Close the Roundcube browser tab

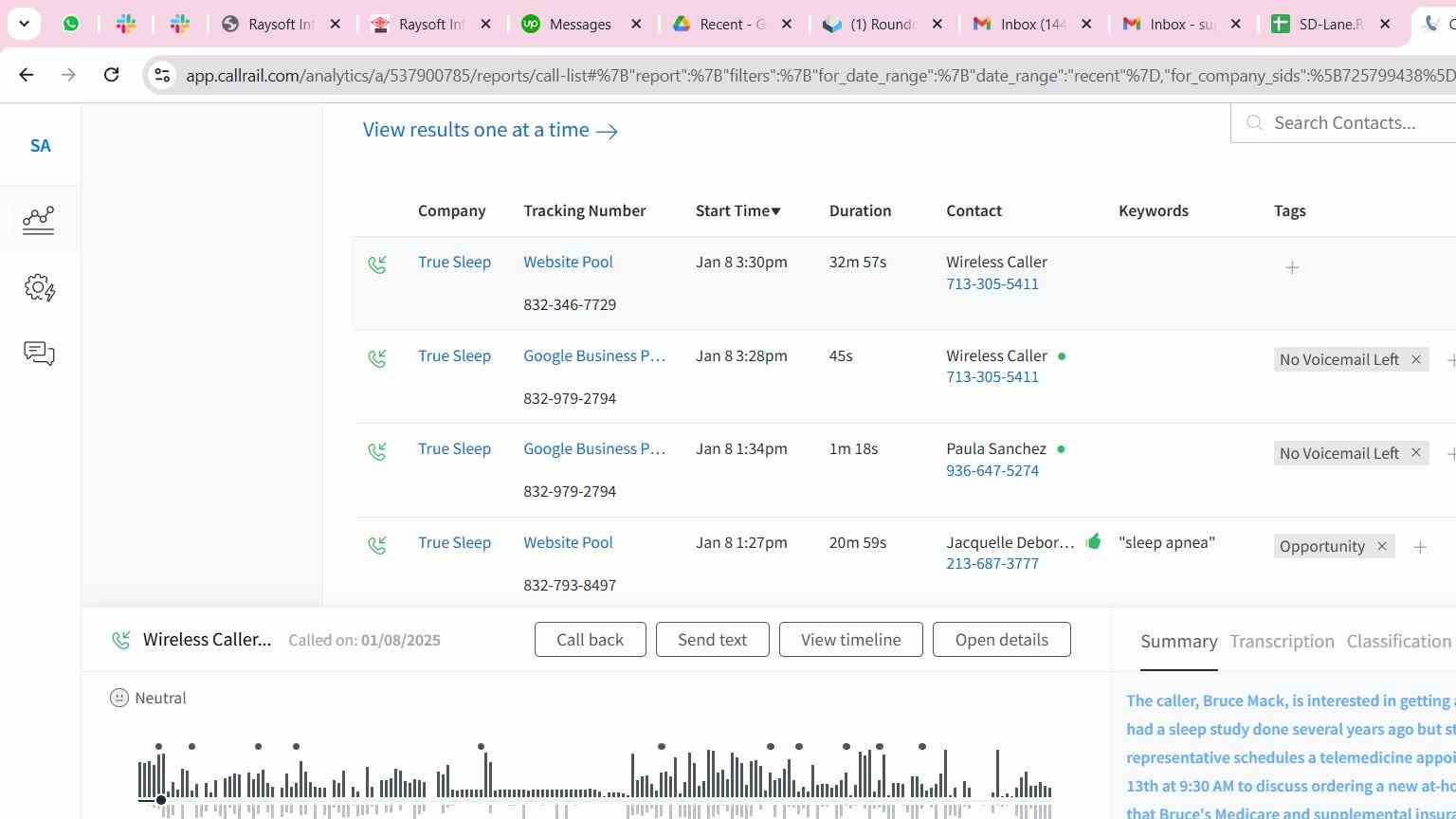[x=937, y=24]
